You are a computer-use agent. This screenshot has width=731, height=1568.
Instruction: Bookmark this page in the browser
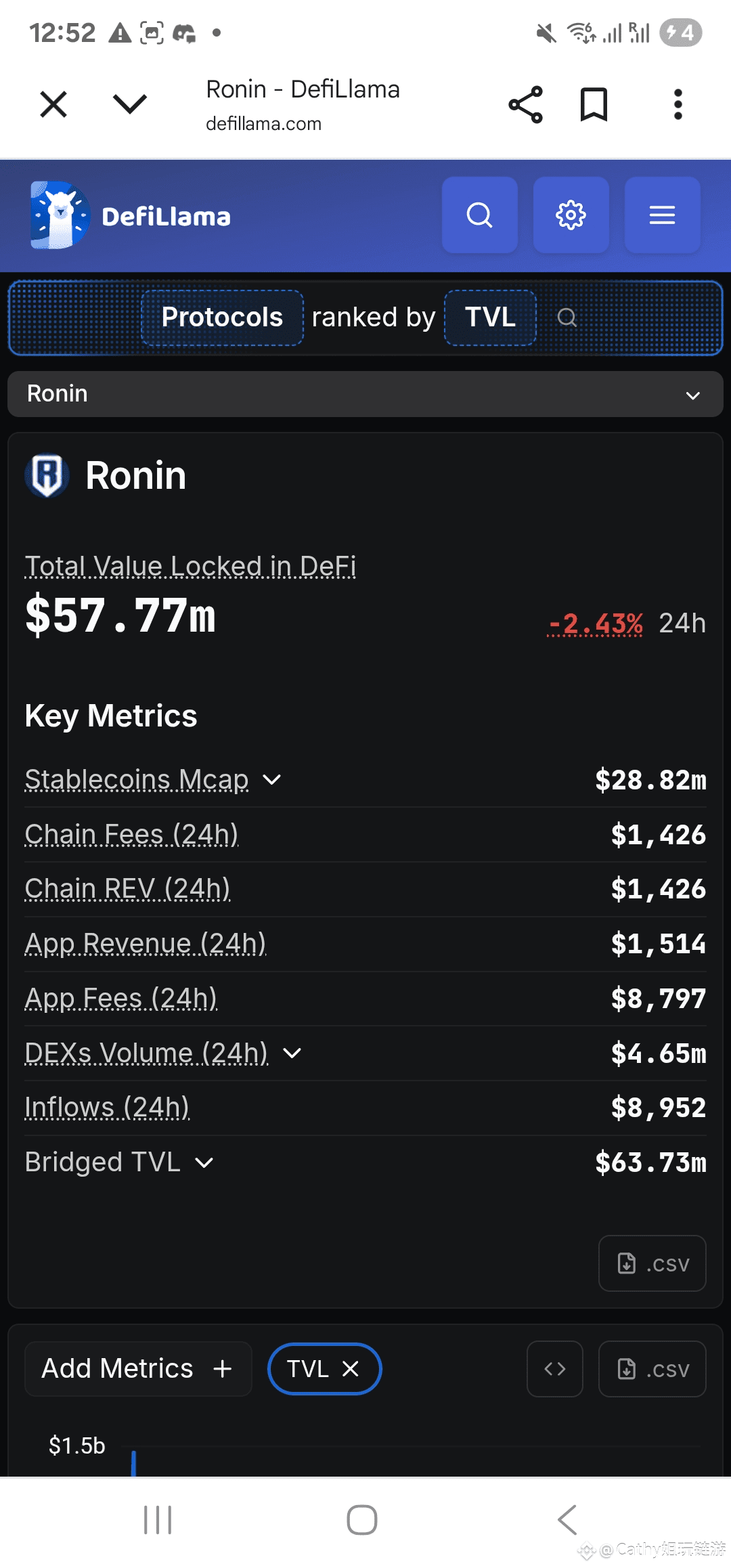(594, 105)
